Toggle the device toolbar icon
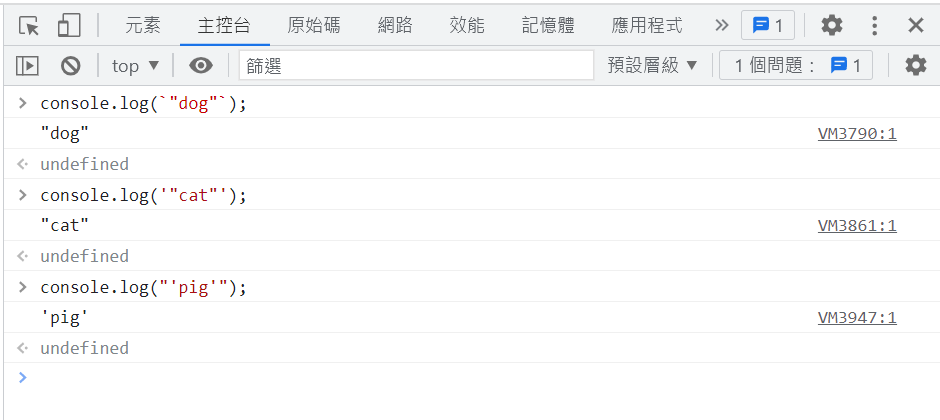The height and width of the screenshot is (420, 940). pos(69,26)
